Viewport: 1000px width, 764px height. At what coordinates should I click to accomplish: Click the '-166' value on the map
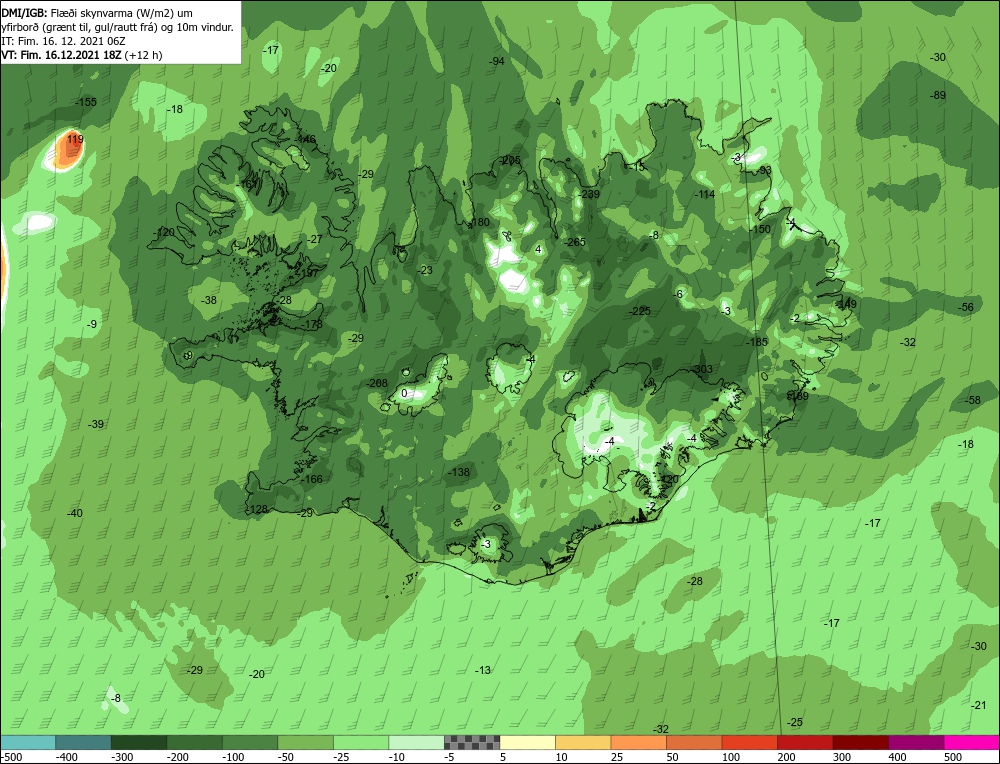[x=311, y=479]
